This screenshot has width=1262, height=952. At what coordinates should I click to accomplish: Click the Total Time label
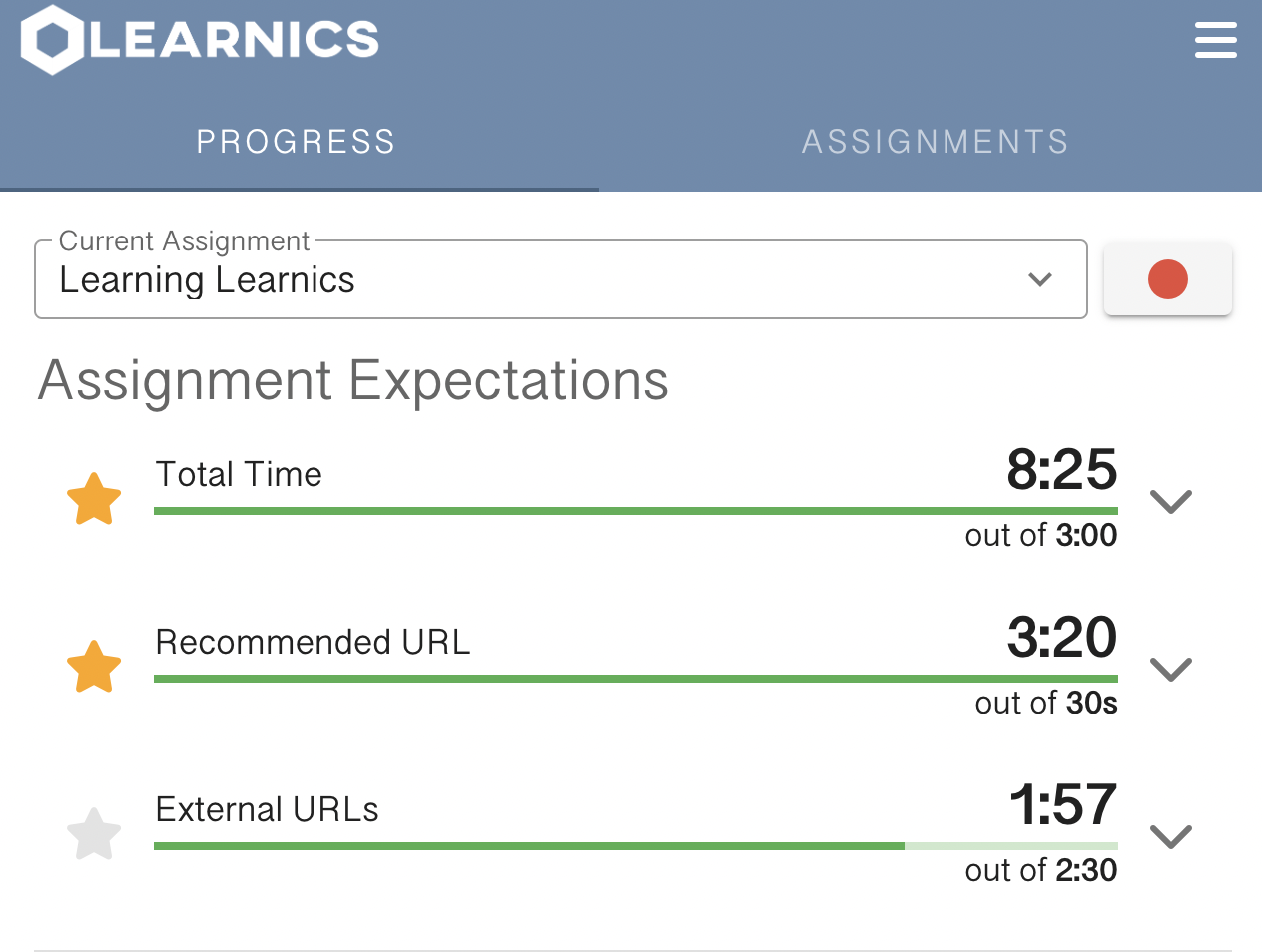point(239,474)
